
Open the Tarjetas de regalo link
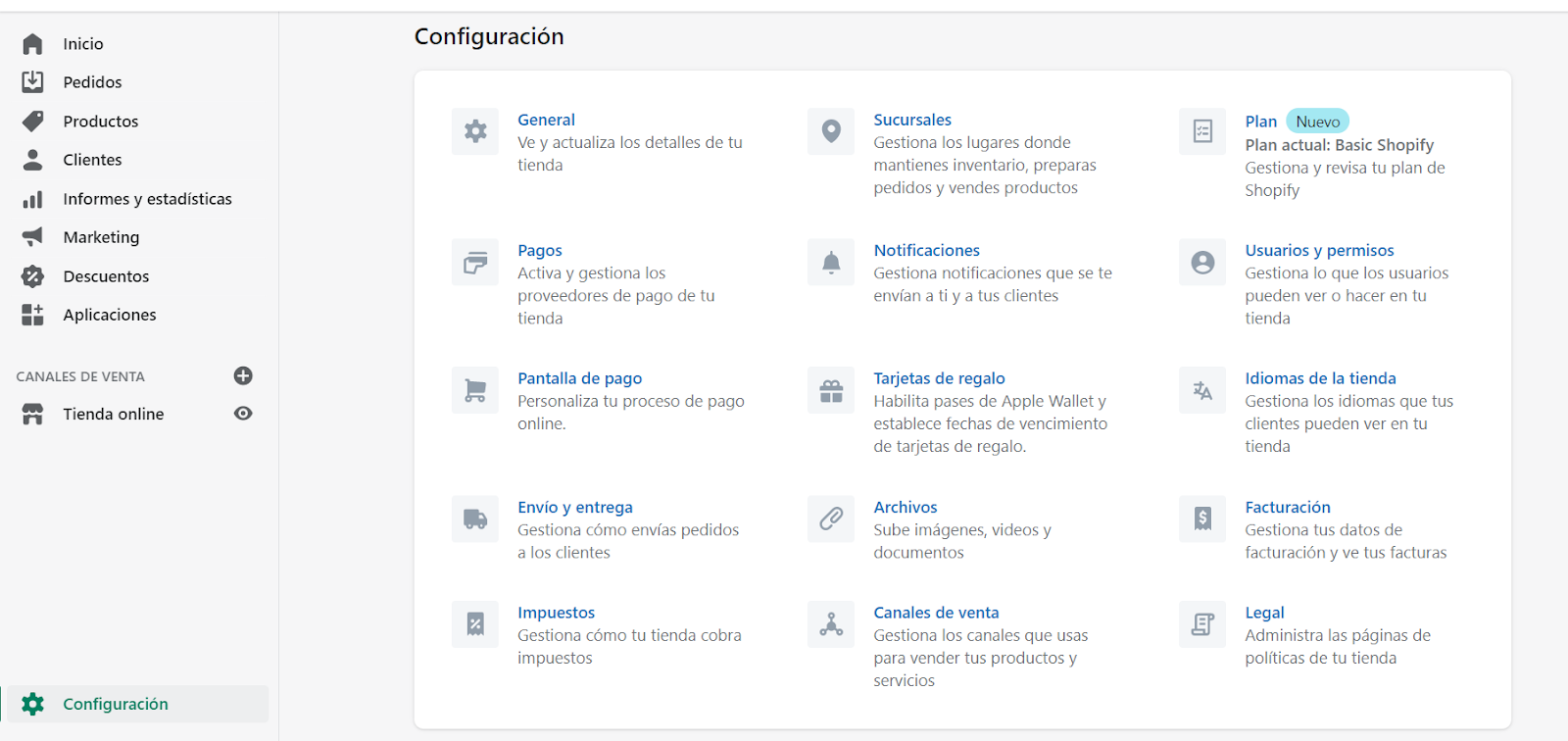(x=940, y=378)
